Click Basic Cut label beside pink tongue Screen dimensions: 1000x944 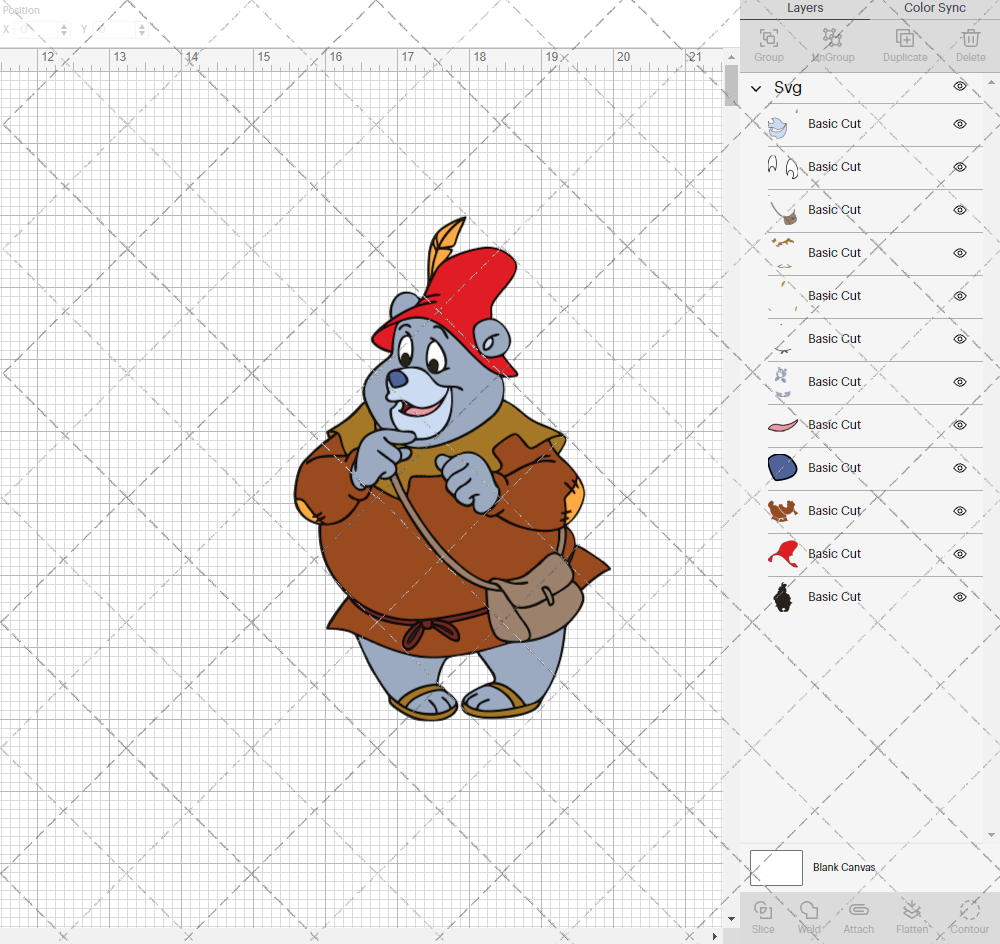coord(834,425)
